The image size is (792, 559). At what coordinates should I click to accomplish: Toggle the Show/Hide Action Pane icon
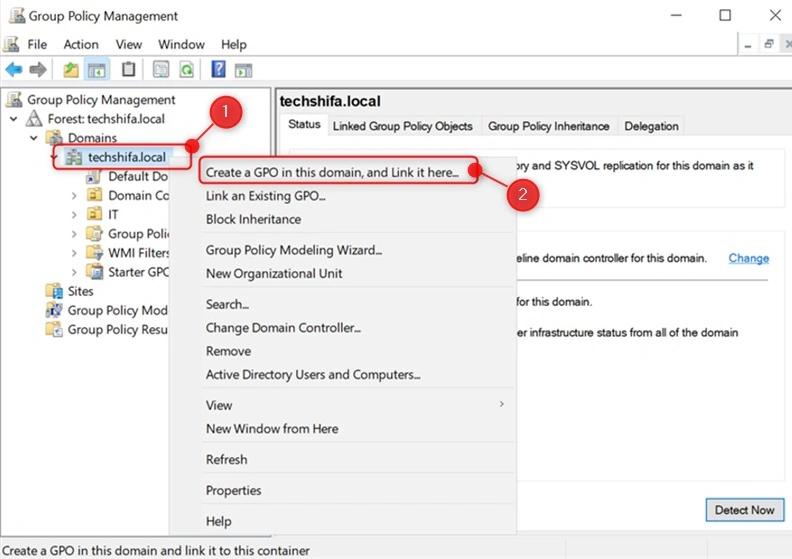tap(243, 70)
